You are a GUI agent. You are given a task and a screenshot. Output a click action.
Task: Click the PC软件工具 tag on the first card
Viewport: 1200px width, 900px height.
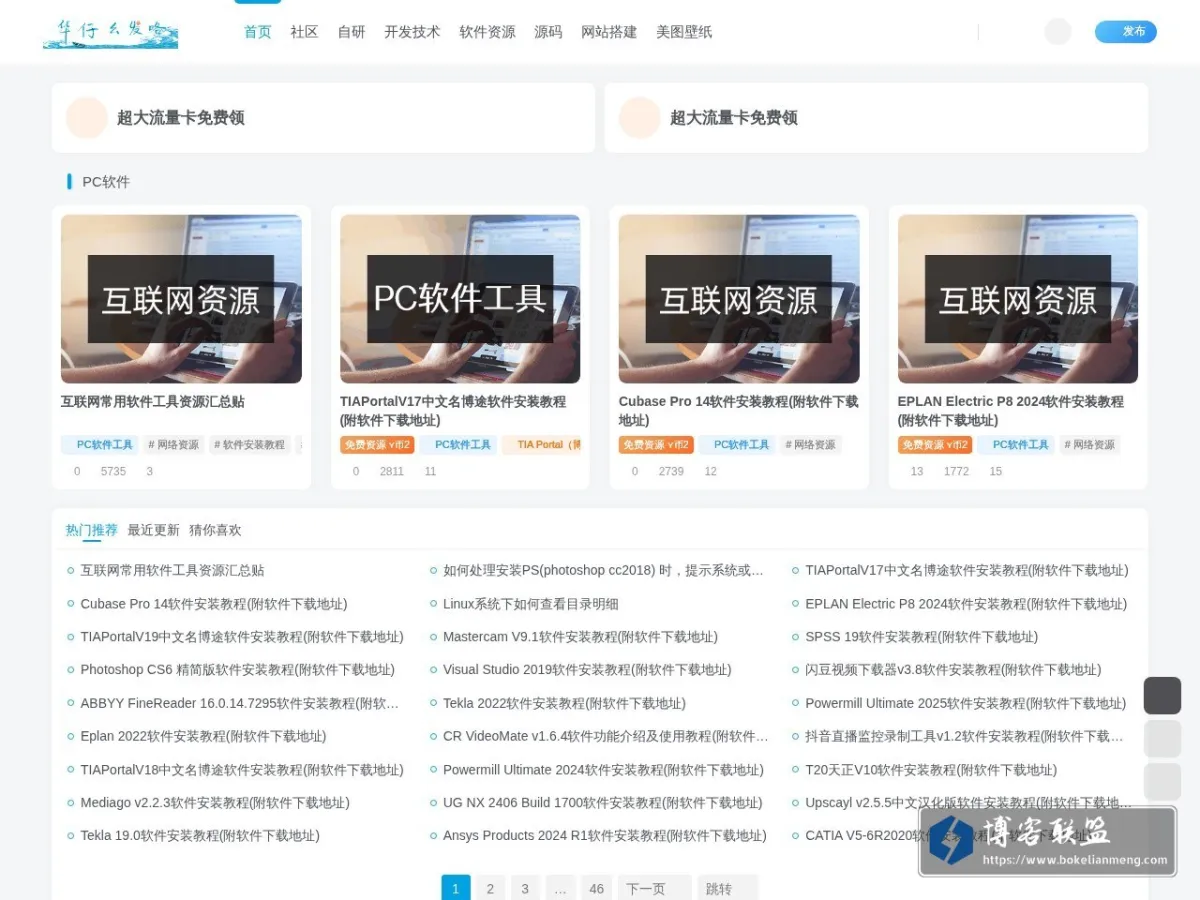pos(100,445)
